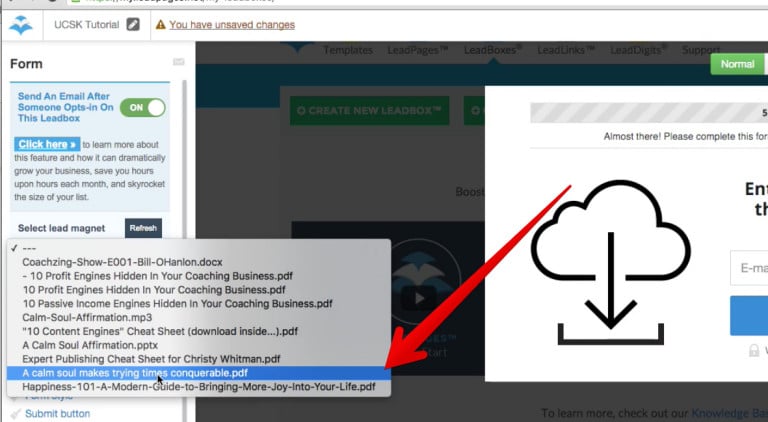The image size is (768, 422).
Task: Select '10 Profit Engines Hidden In Your Coaching Business.pdf'
Action: point(199,290)
